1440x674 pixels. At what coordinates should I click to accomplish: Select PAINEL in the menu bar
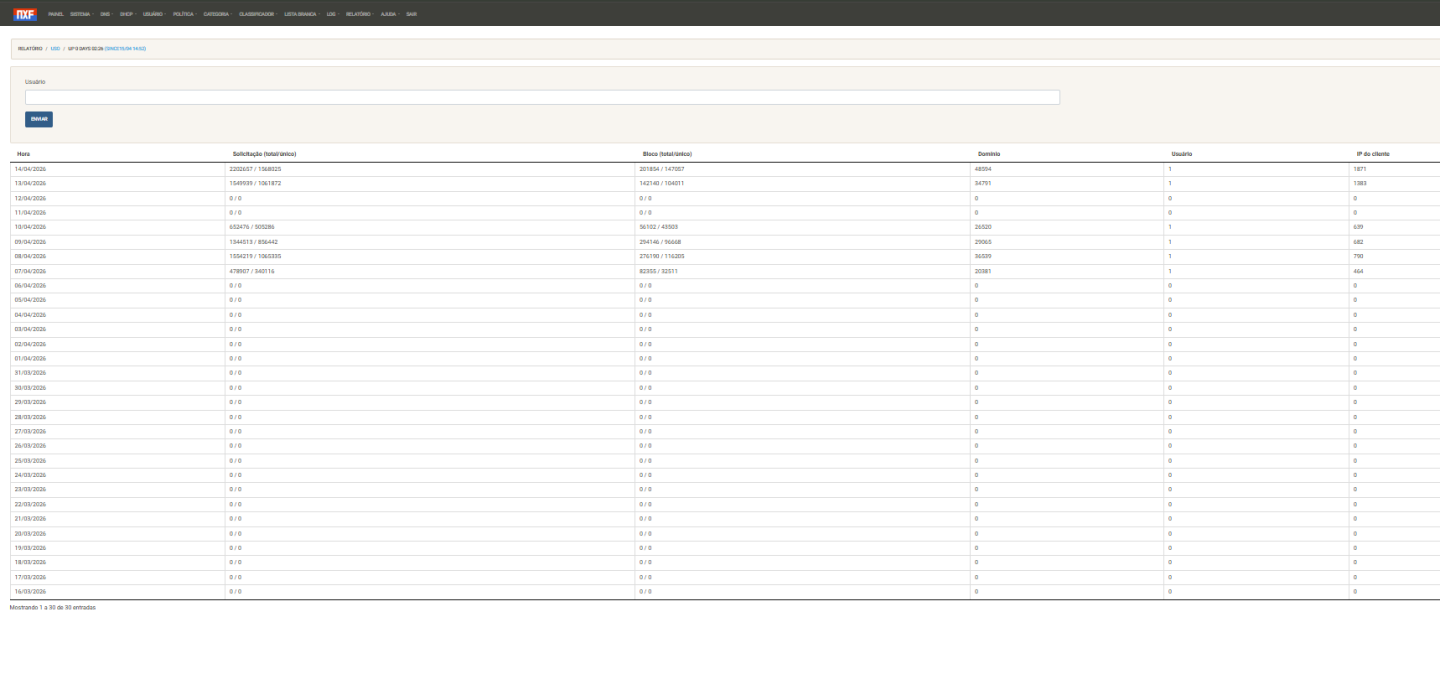click(x=56, y=15)
